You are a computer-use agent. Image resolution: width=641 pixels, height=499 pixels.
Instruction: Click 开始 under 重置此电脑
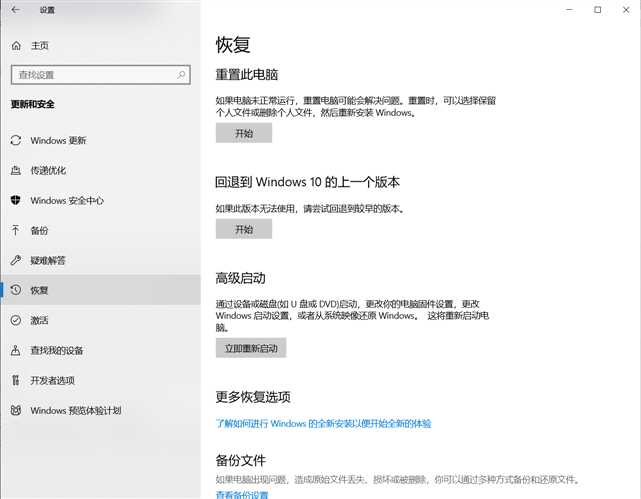click(244, 133)
